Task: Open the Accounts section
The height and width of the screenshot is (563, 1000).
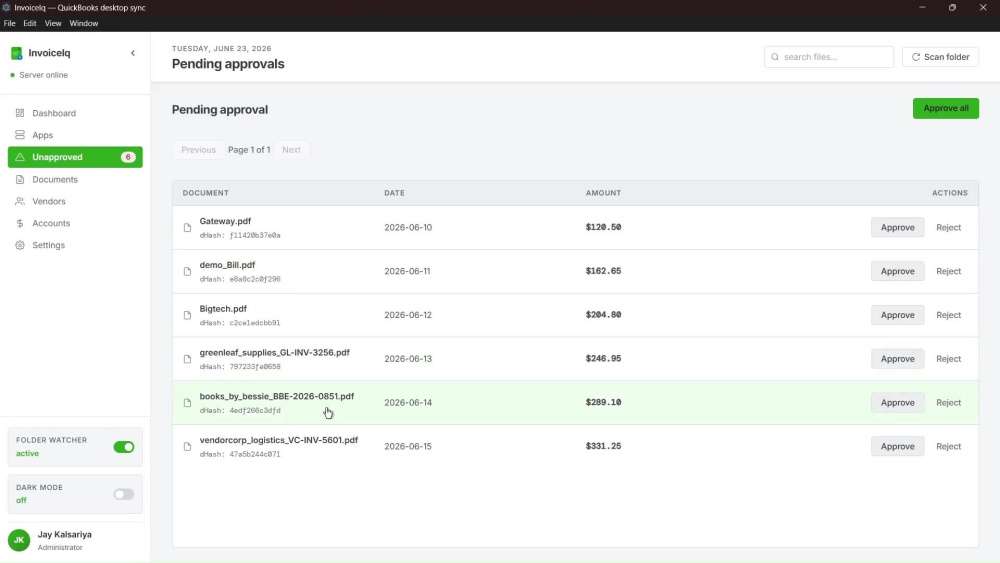Action: coord(75,223)
